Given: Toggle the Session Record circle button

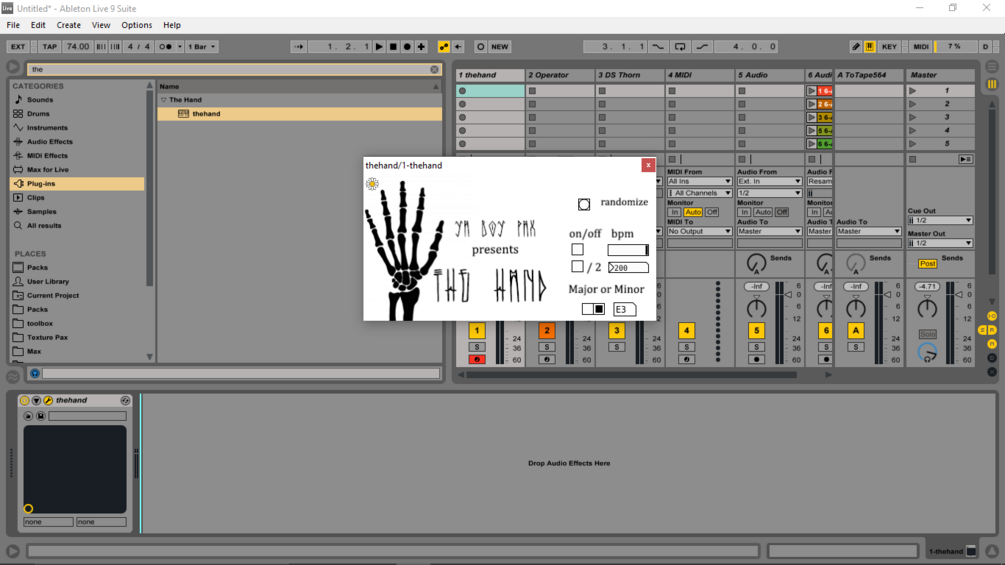Looking at the screenshot, I should click(x=481, y=47).
